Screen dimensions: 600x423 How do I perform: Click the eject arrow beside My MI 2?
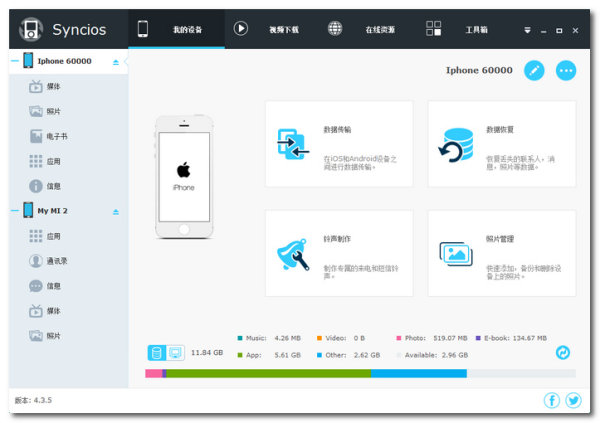[115, 212]
